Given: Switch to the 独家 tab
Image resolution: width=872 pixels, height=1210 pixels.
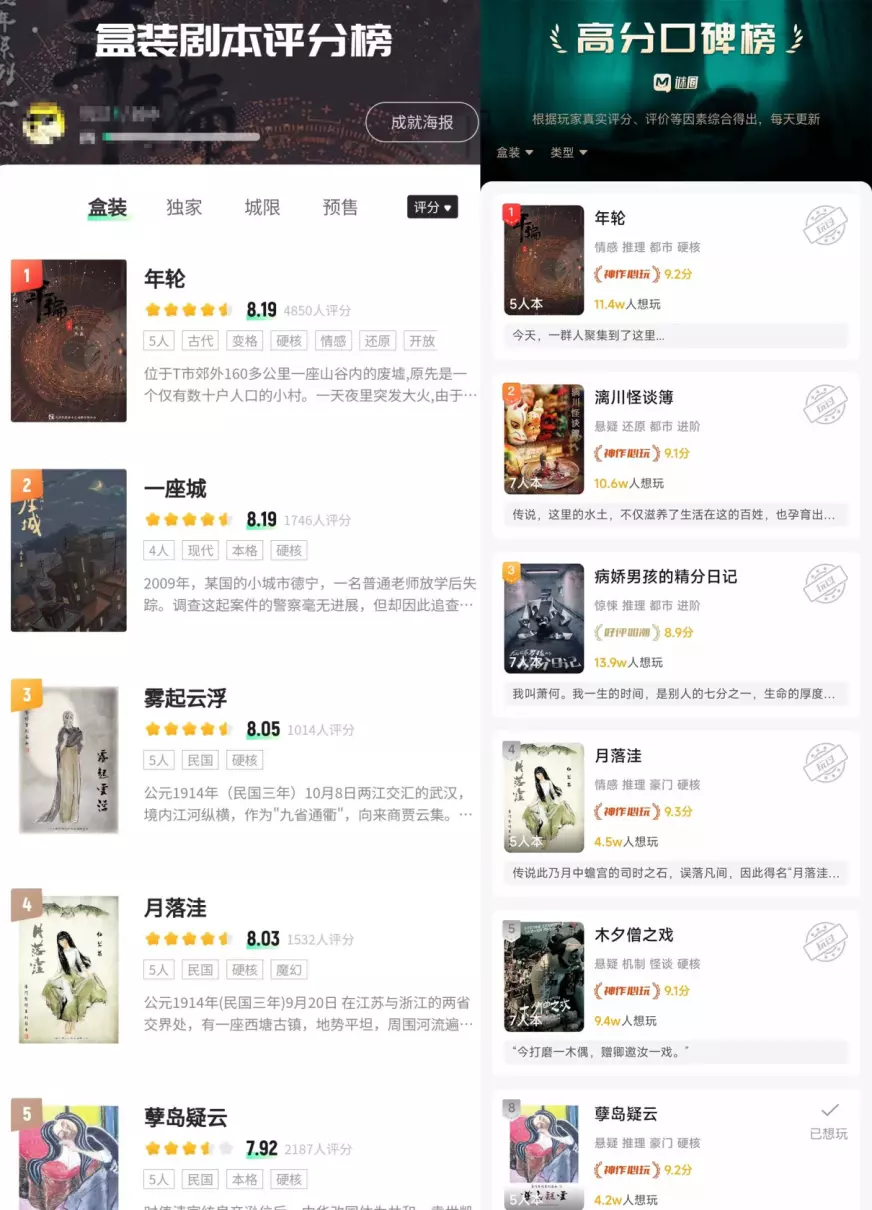Looking at the screenshot, I should pyautogui.click(x=184, y=207).
